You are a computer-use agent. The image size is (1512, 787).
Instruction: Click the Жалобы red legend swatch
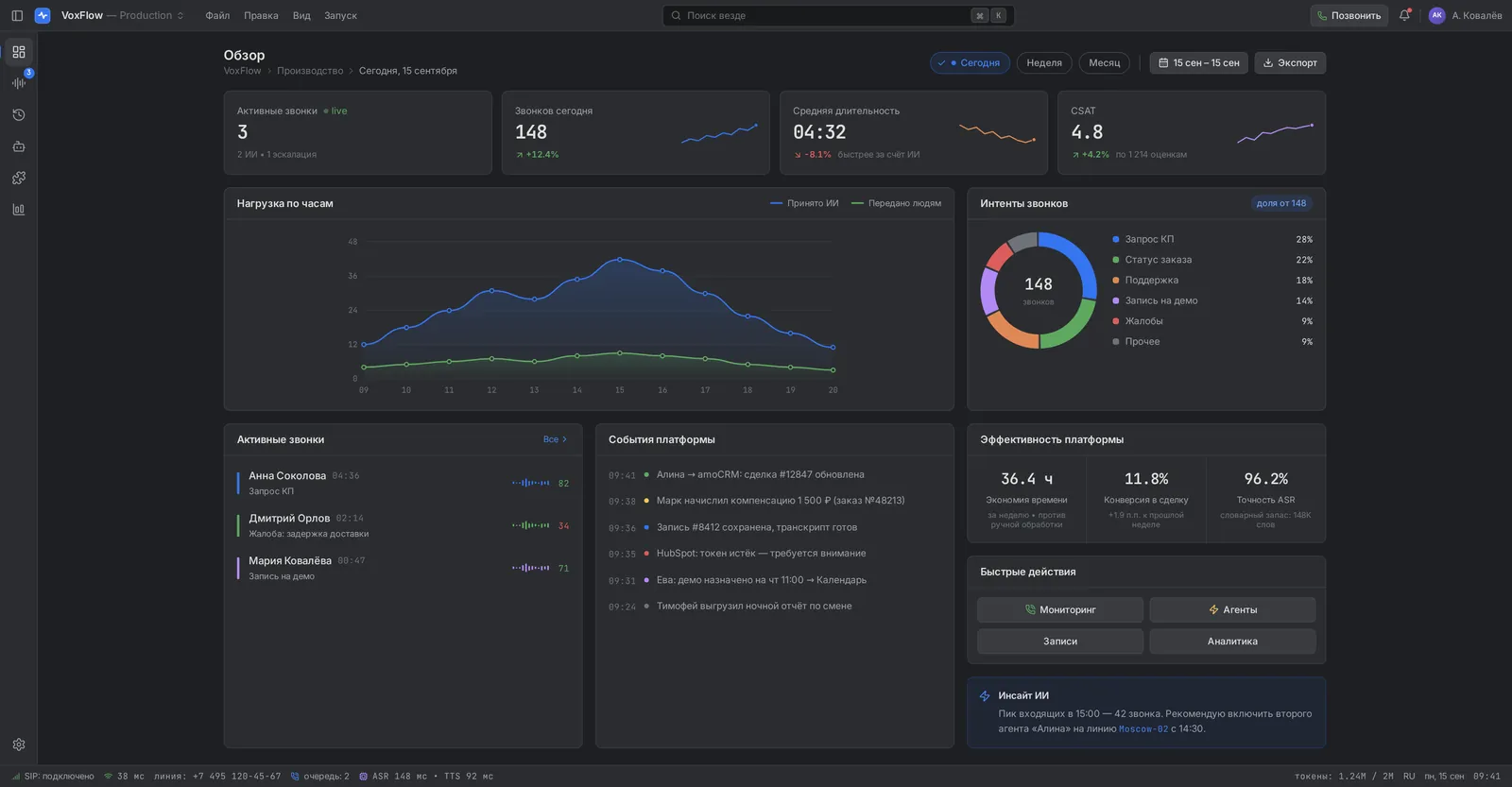coord(1116,321)
